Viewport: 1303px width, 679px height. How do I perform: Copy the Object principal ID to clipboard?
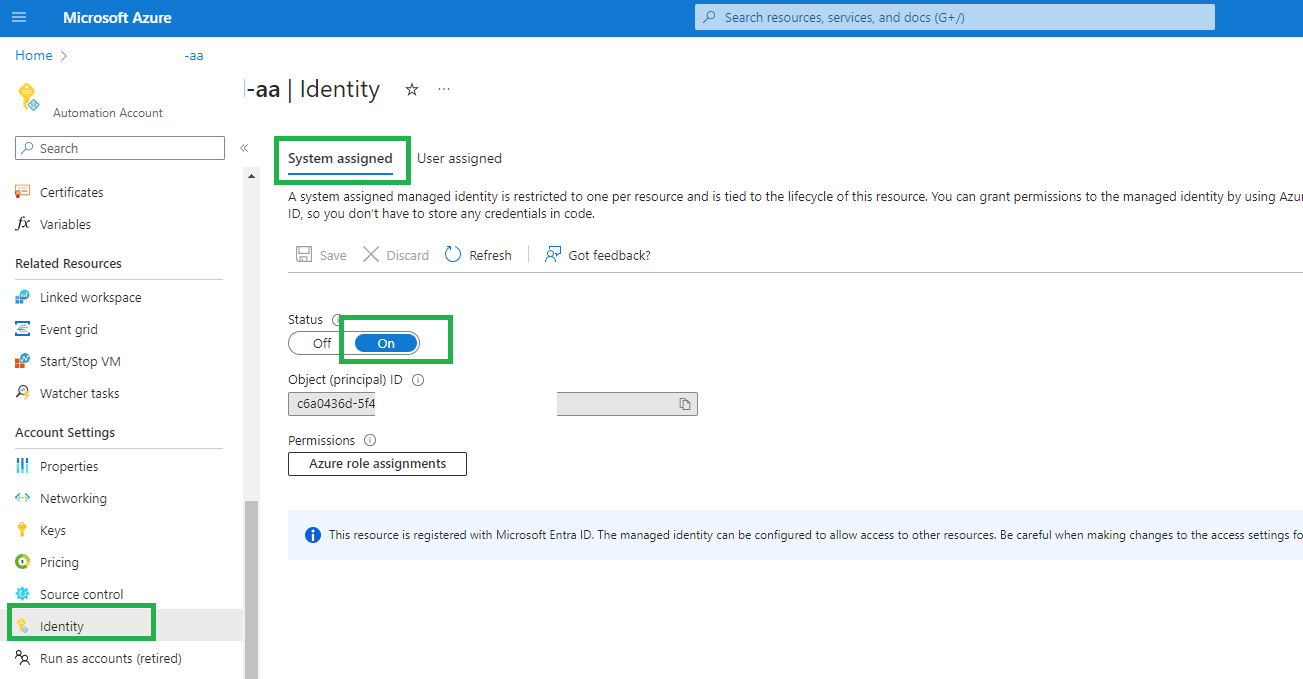tap(685, 404)
